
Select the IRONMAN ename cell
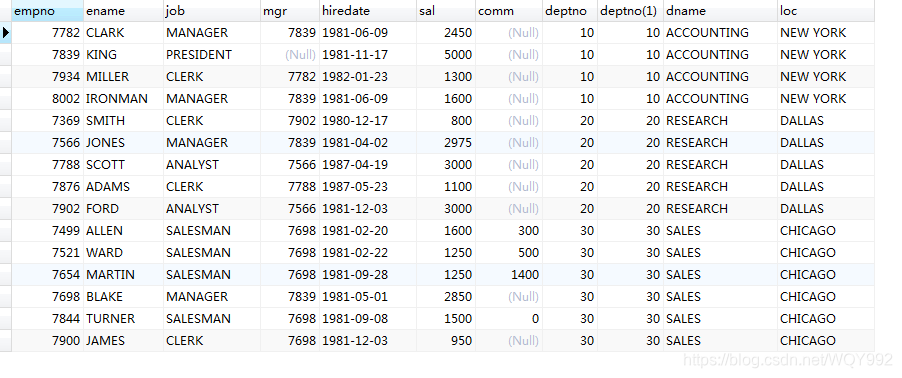(123, 99)
